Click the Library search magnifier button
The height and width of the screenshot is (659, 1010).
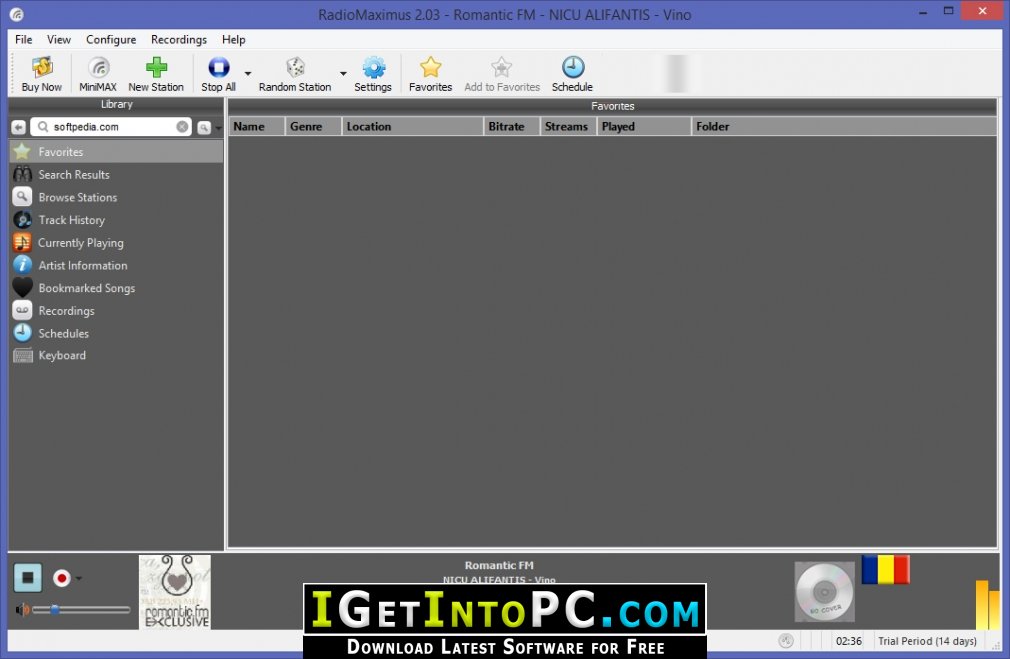click(204, 128)
